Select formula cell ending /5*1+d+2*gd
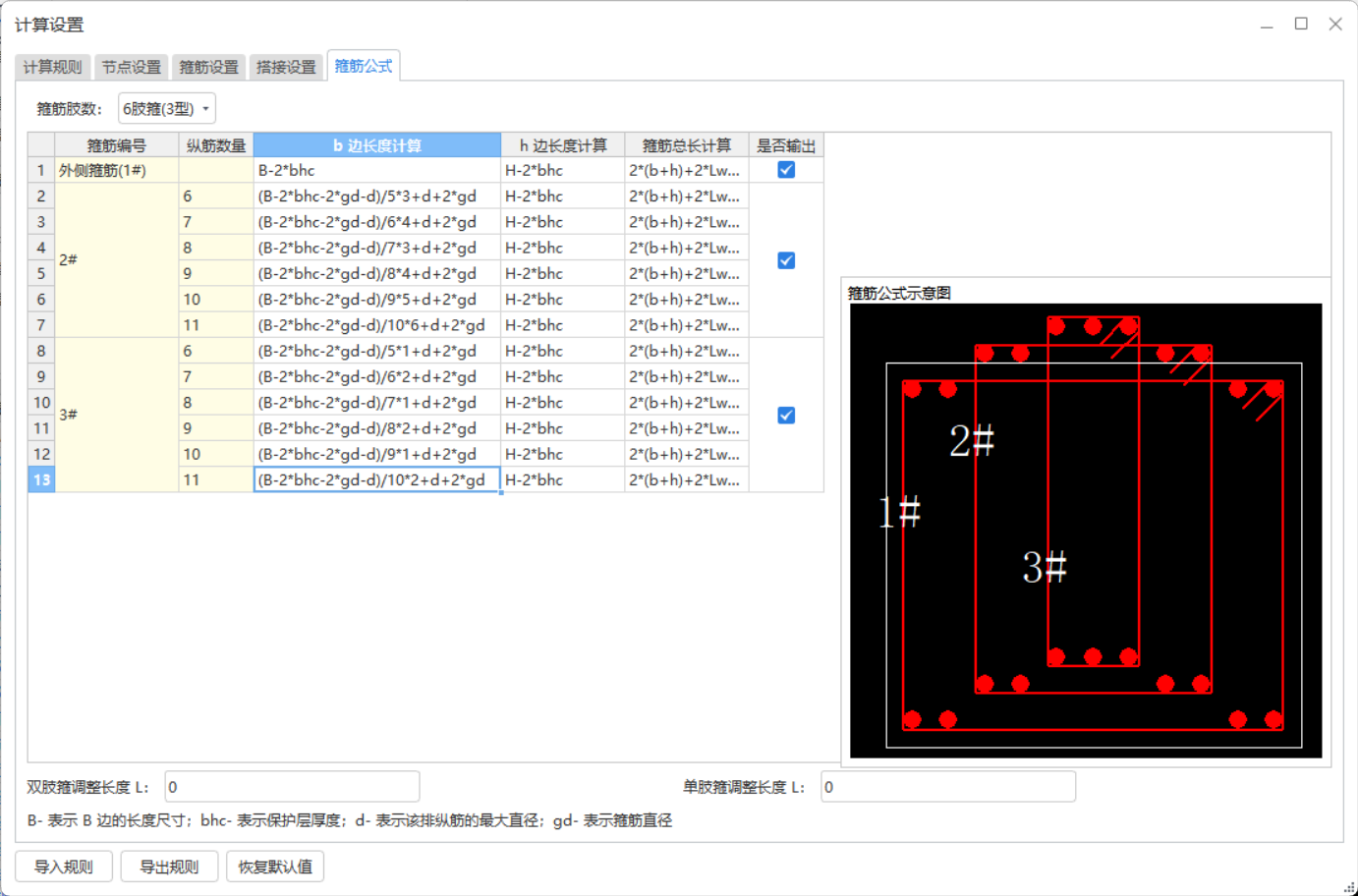 click(x=377, y=351)
